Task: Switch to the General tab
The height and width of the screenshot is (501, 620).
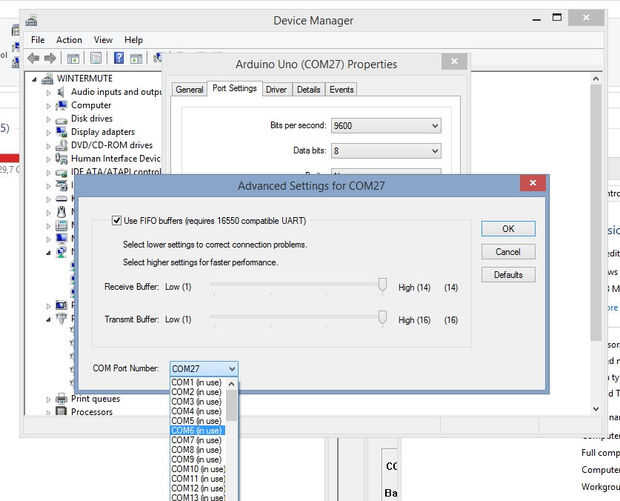Action: [x=189, y=90]
